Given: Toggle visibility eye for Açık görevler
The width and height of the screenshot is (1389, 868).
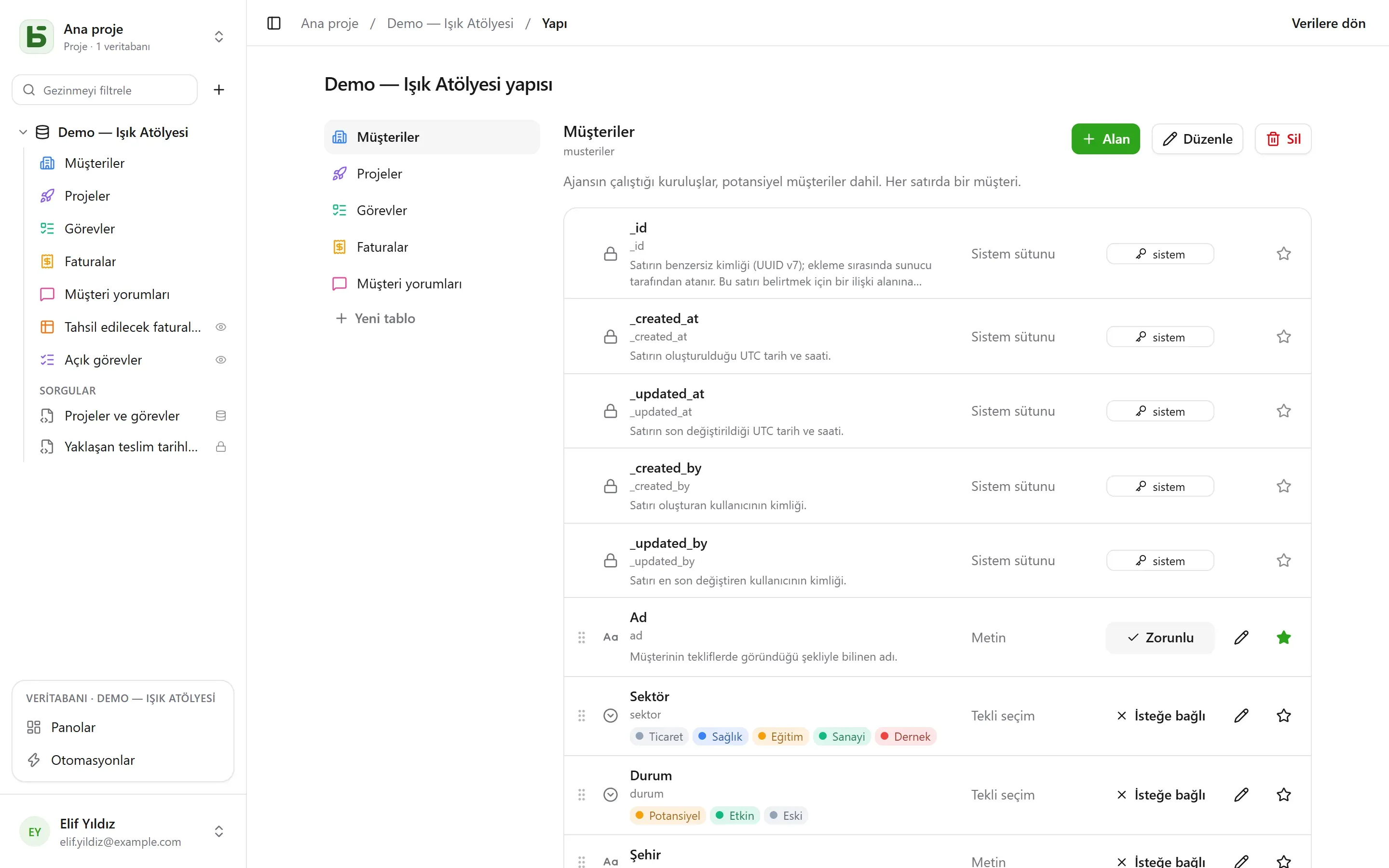Looking at the screenshot, I should (x=221, y=360).
